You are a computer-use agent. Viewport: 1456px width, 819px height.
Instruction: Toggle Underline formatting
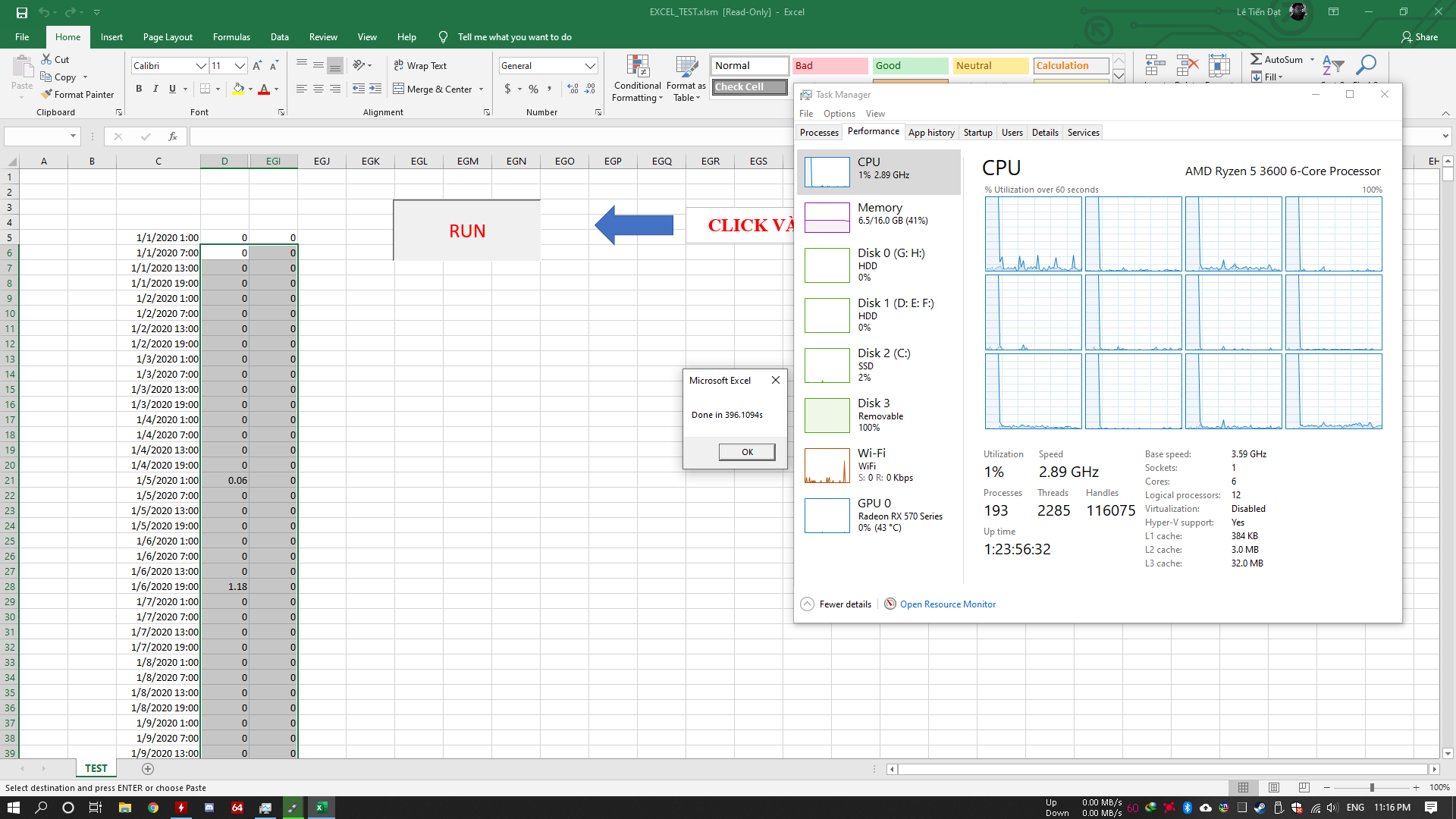pyautogui.click(x=172, y=89)
